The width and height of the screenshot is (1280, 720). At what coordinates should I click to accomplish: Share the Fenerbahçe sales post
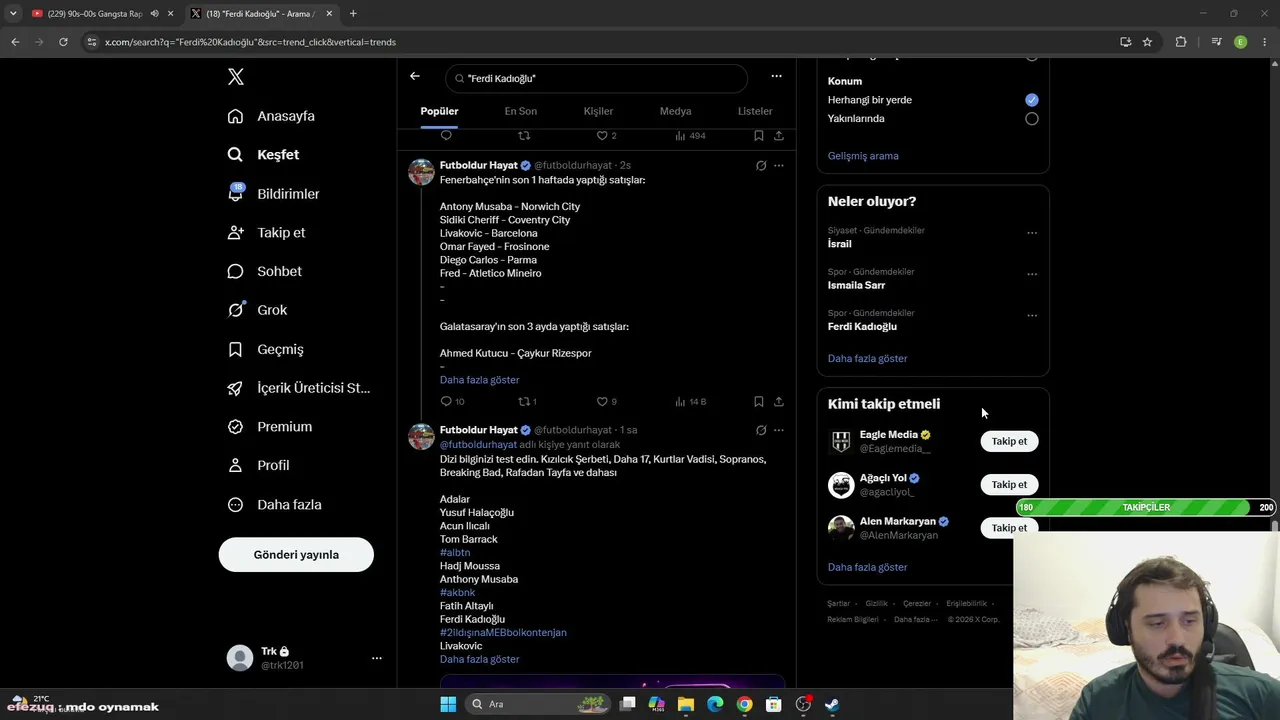[x=779, y=402]
